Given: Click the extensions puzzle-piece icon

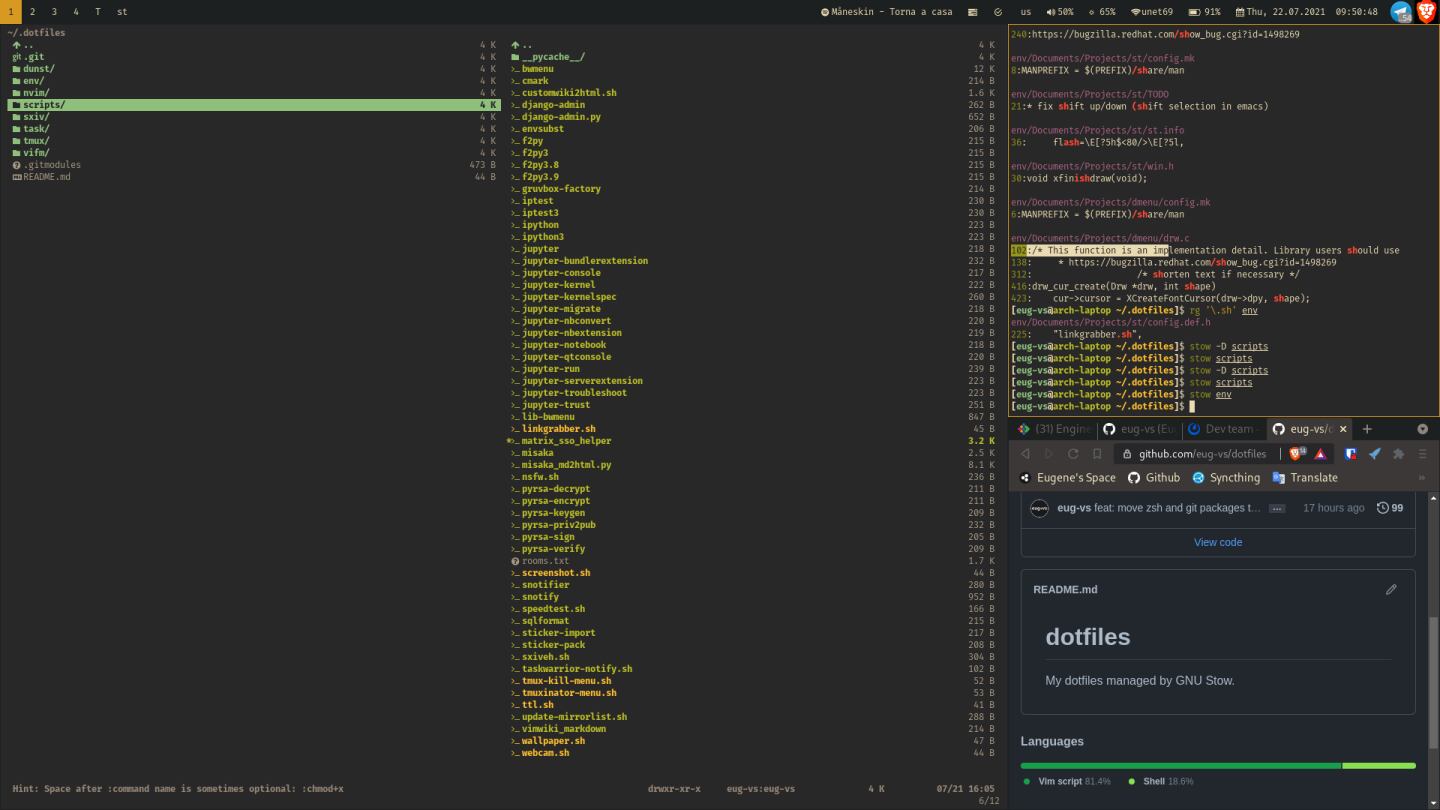Looking at the screenshot, I should pos(1399,453).
